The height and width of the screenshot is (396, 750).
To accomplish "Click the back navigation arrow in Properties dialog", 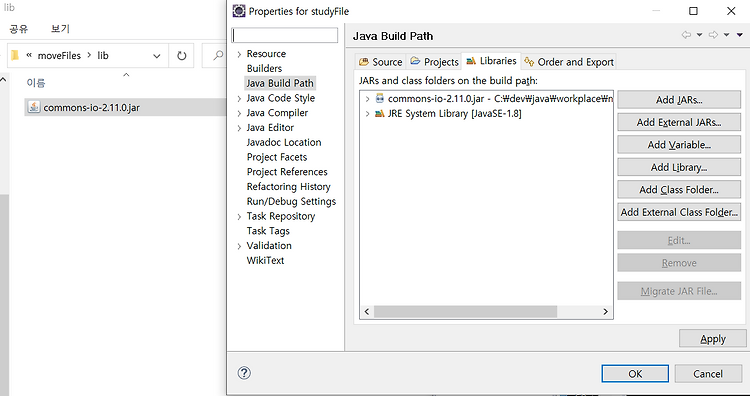I will click(x=686, y=35).
